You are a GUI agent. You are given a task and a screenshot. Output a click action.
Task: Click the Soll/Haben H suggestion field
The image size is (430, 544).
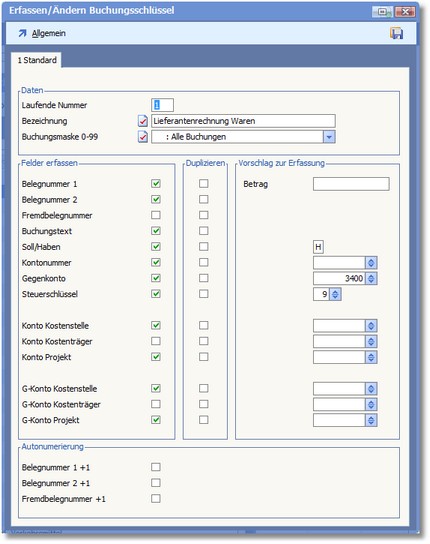[318, 247]
